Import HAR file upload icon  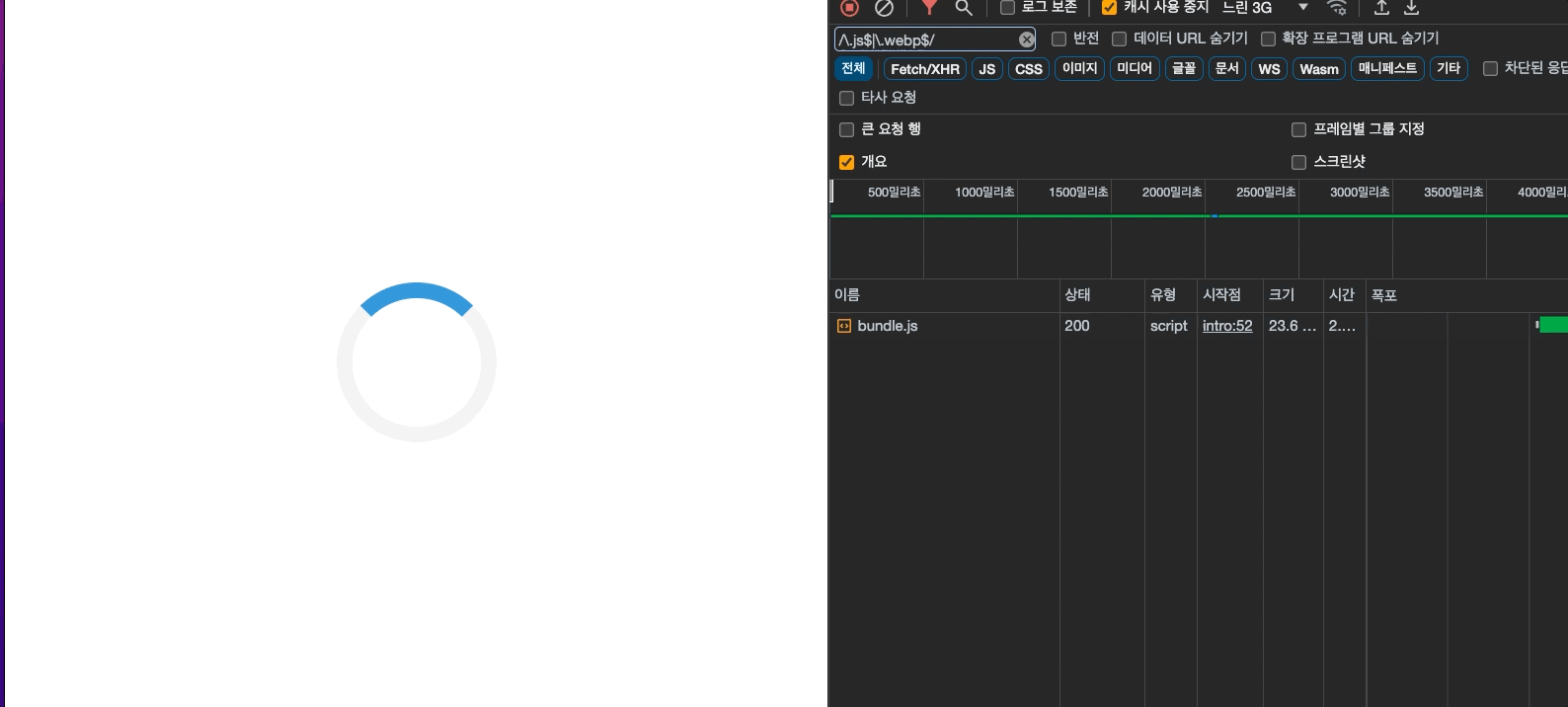pos(1381,8)
